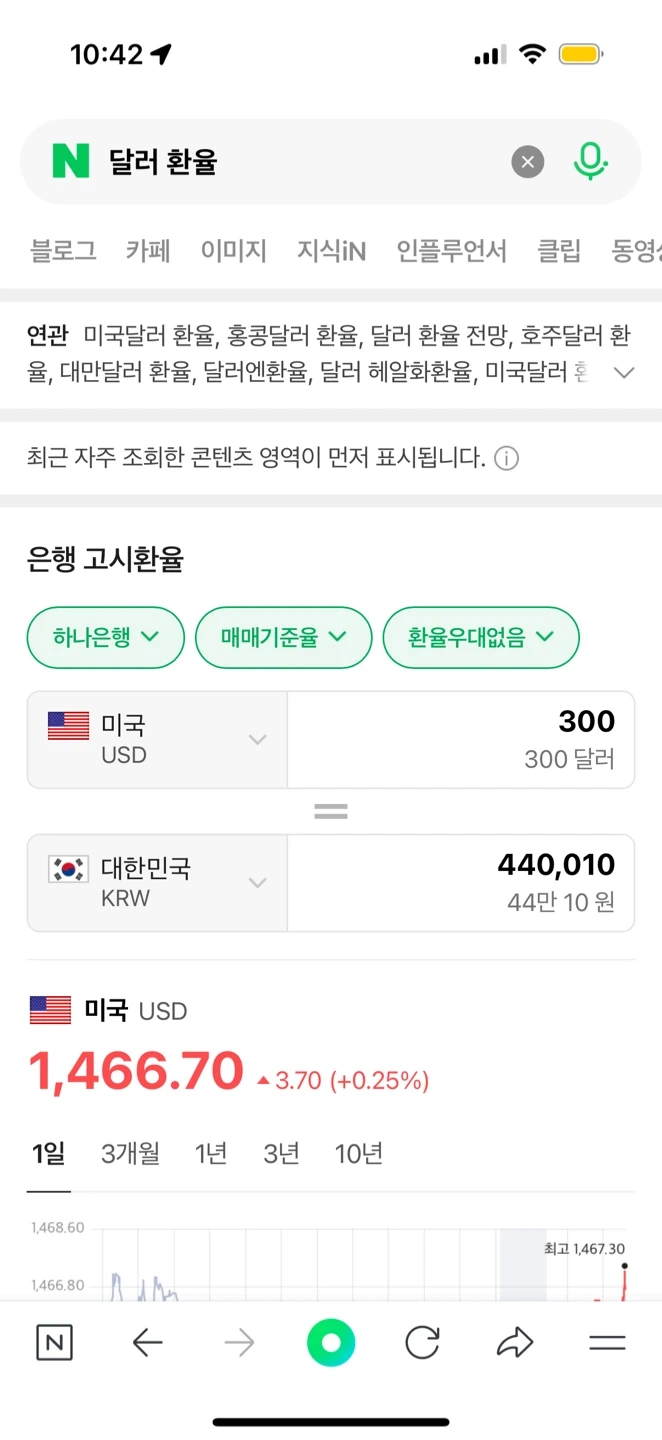
Task: Open sharing options via the share icon
Action: (515, 1343)
